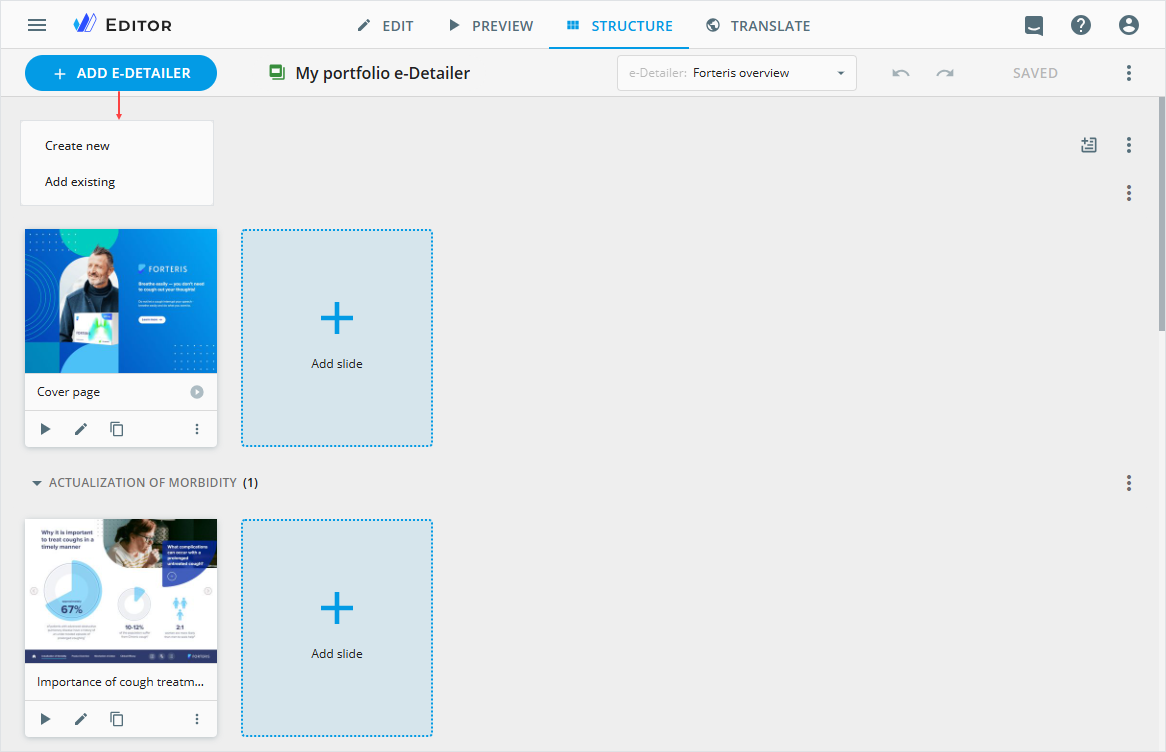Click the add chapter icon

[1089, 145]
